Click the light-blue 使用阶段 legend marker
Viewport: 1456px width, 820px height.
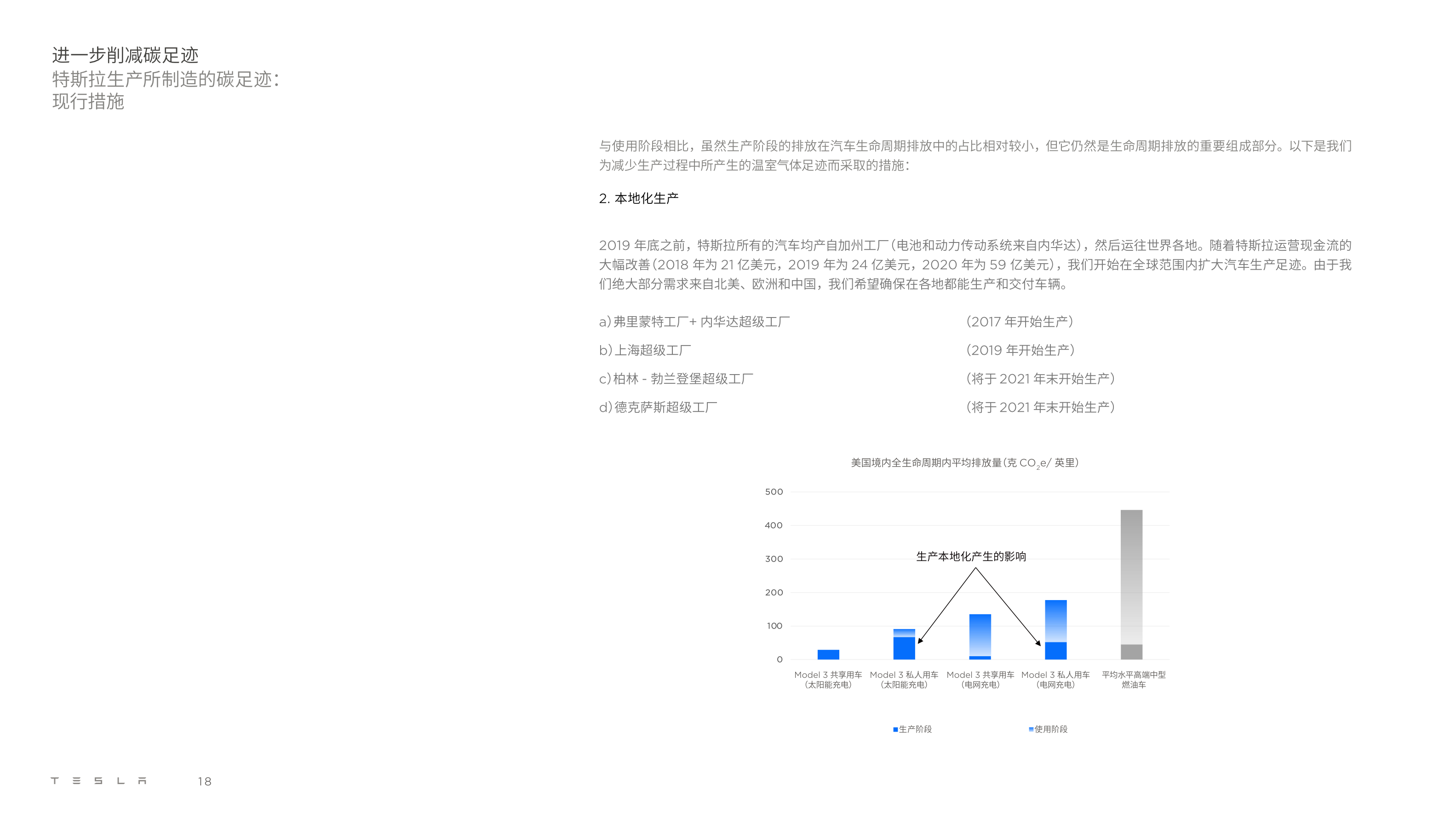click(x=1031, y=729)
